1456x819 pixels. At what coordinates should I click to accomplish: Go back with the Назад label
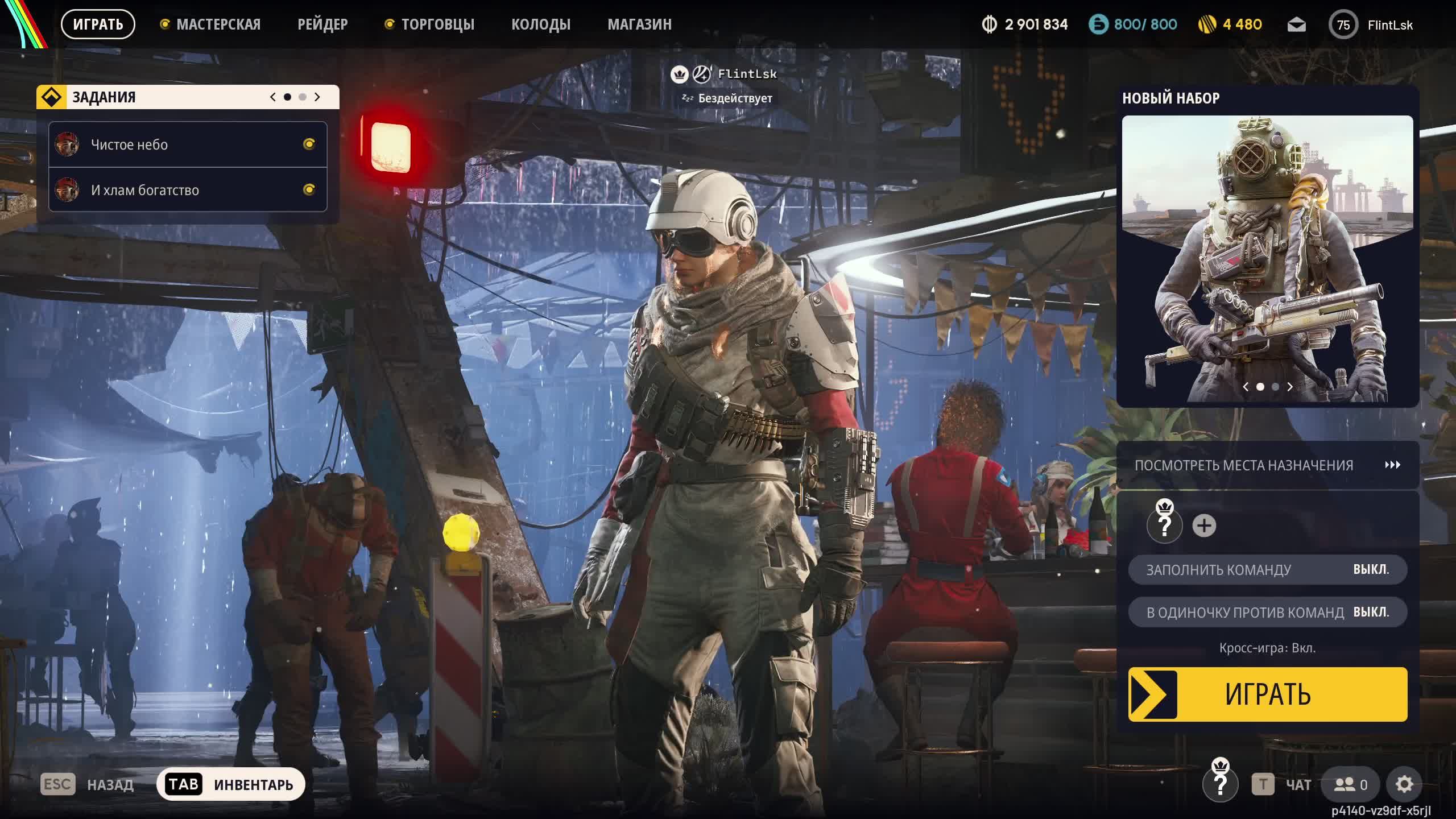click(110, 785)
